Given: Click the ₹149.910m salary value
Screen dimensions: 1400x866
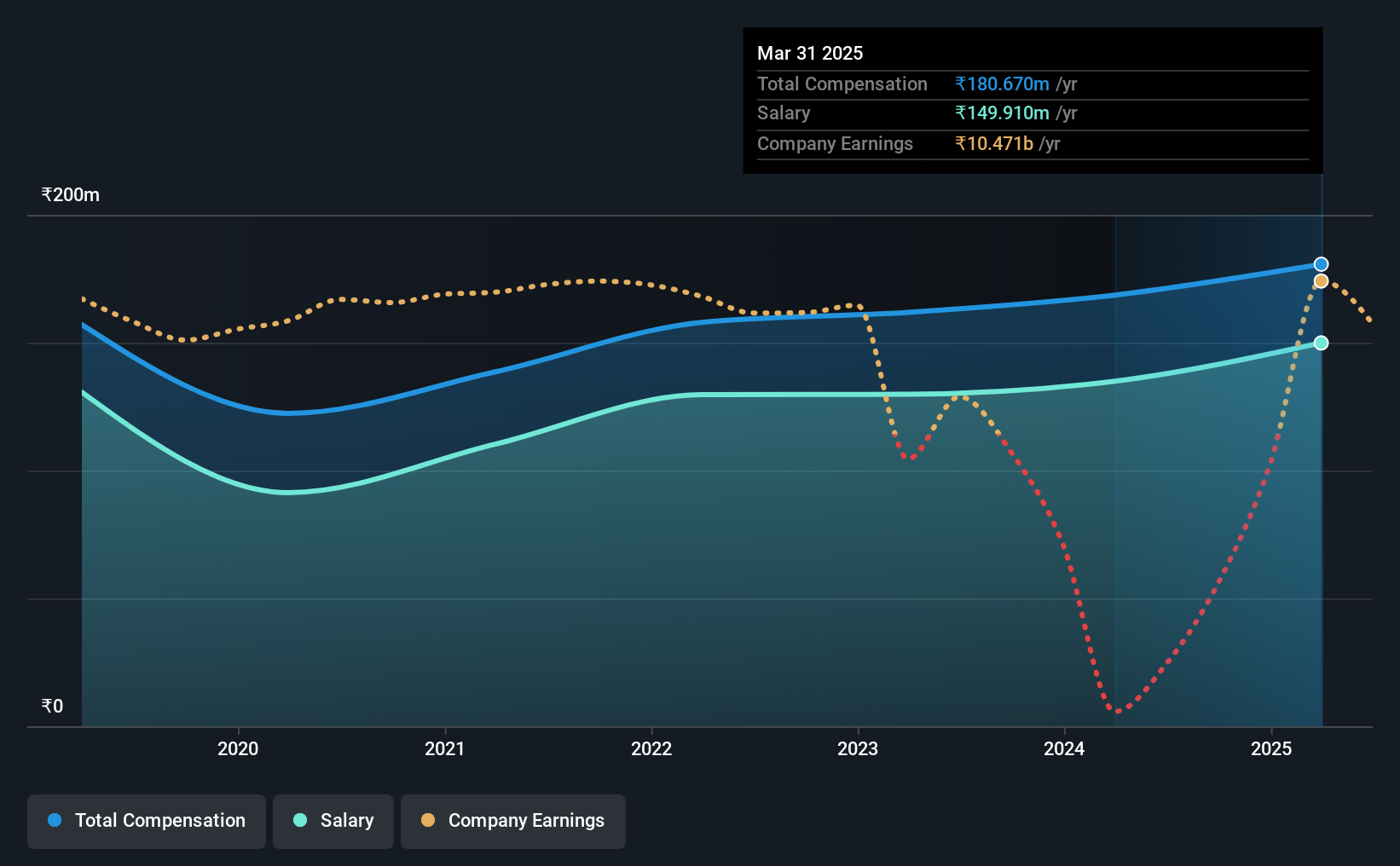Looking at the screenshot, I should 1002,113.
